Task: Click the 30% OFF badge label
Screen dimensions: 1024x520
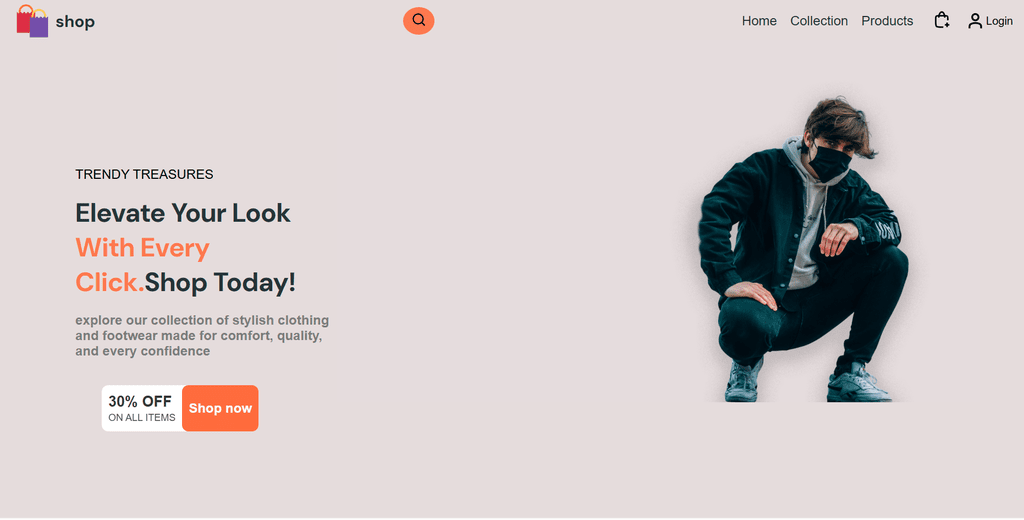Action: pos(140,401)
